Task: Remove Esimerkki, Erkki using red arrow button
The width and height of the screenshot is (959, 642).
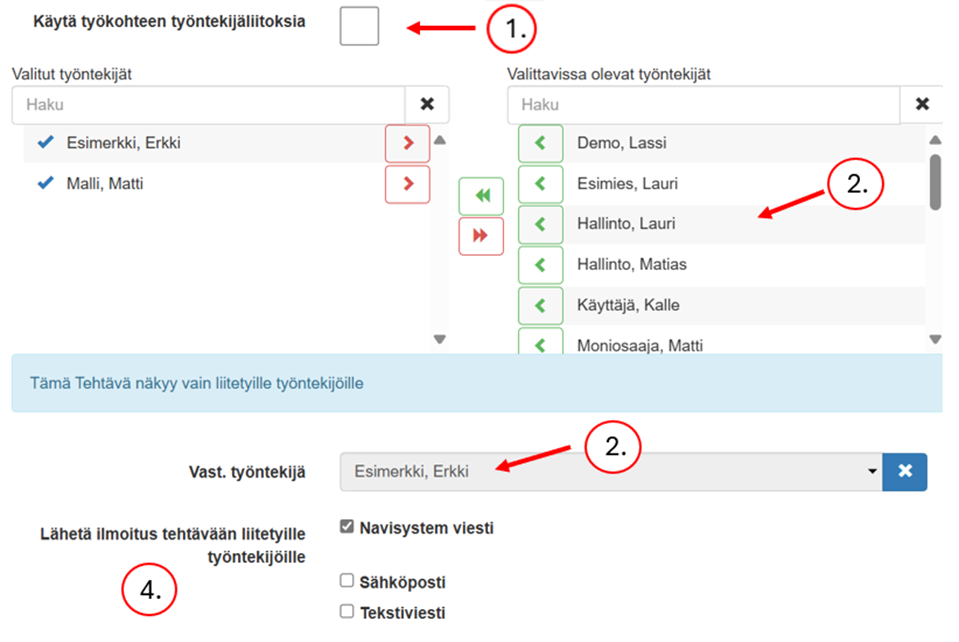Action: click(x=407, y=144)
